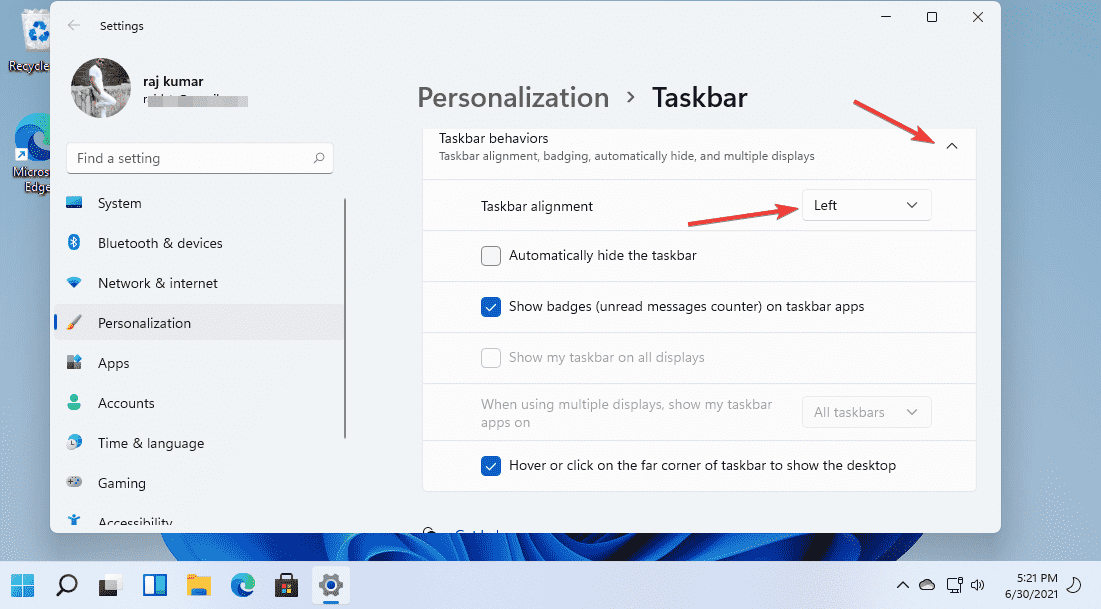
Task: Click the Taskbar behaviors header text
Action: tap(494, 138)
